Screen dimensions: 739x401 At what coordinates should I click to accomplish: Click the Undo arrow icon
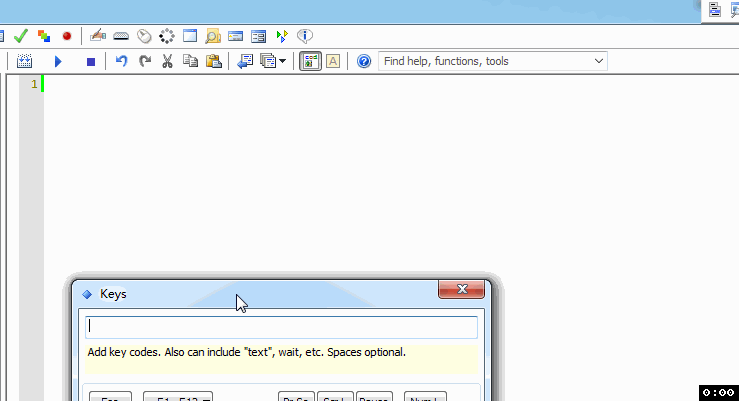tap(122, 62)
